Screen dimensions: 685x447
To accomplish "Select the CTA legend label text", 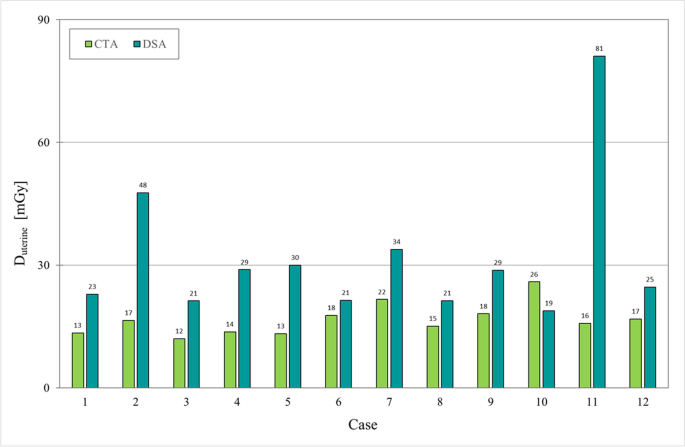I will click(106, 44).
